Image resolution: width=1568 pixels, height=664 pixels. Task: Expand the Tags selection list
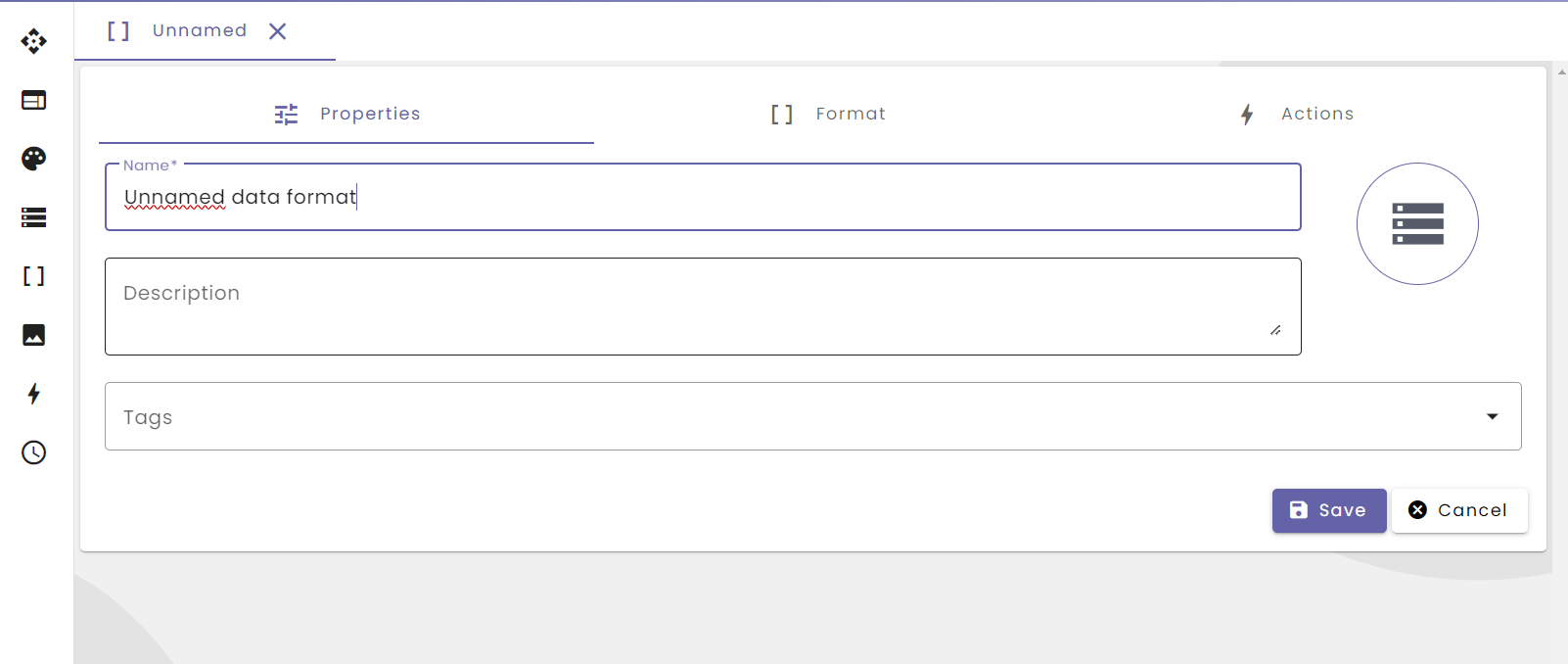pos(1492,416)
